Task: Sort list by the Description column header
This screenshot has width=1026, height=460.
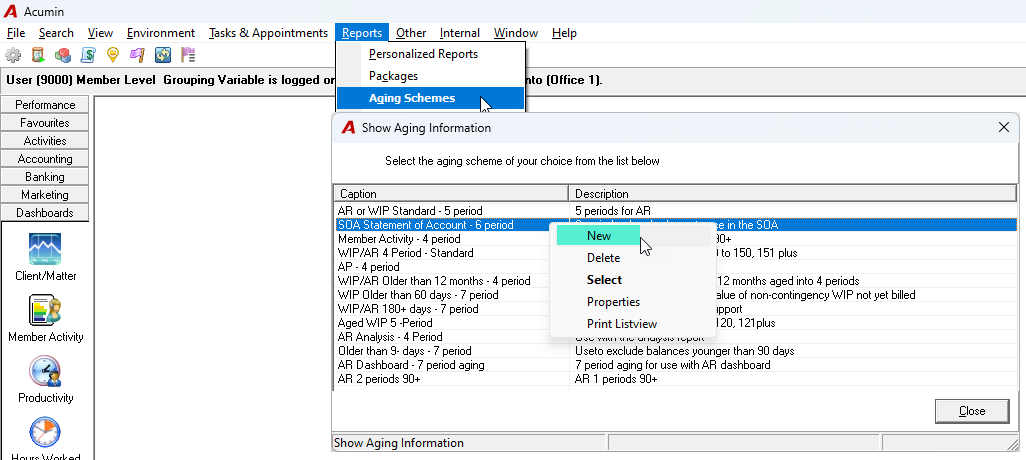Action: 792,194
